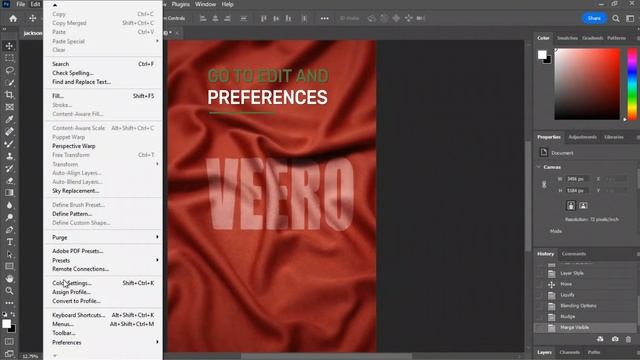The width and height of the screenshot is (640, 360).
Task: Select the Pen tool
Action: tap(9, 229)
